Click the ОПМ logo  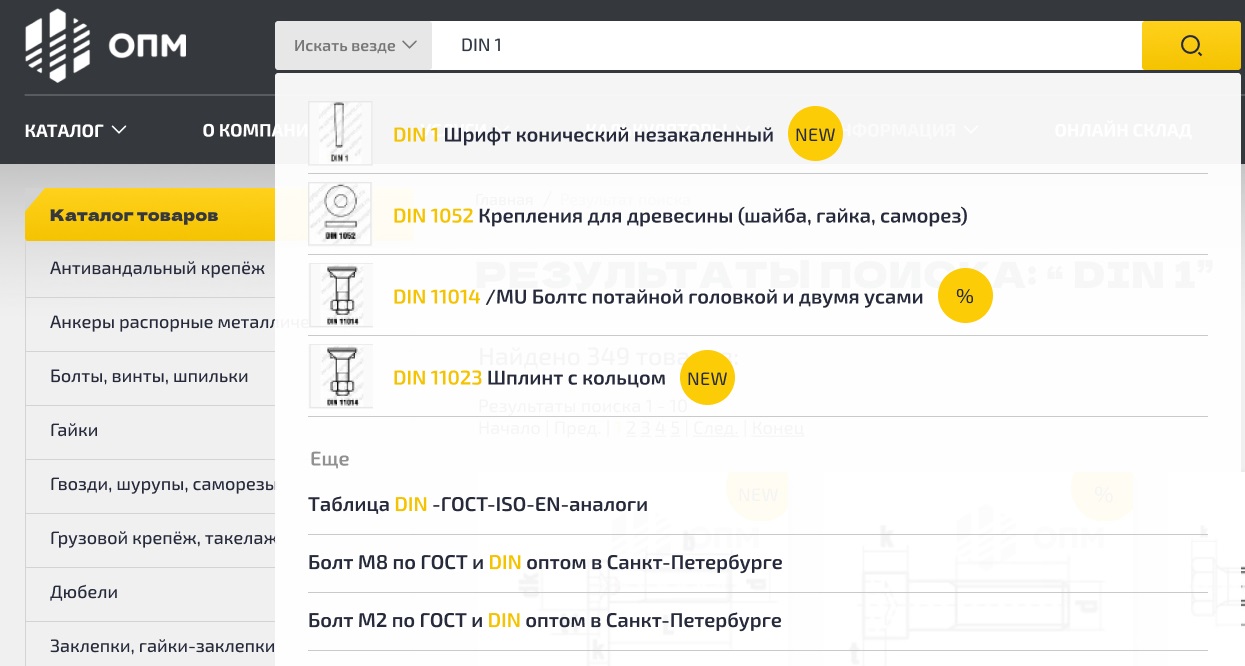pyautogui.click(x=106, y=45)
